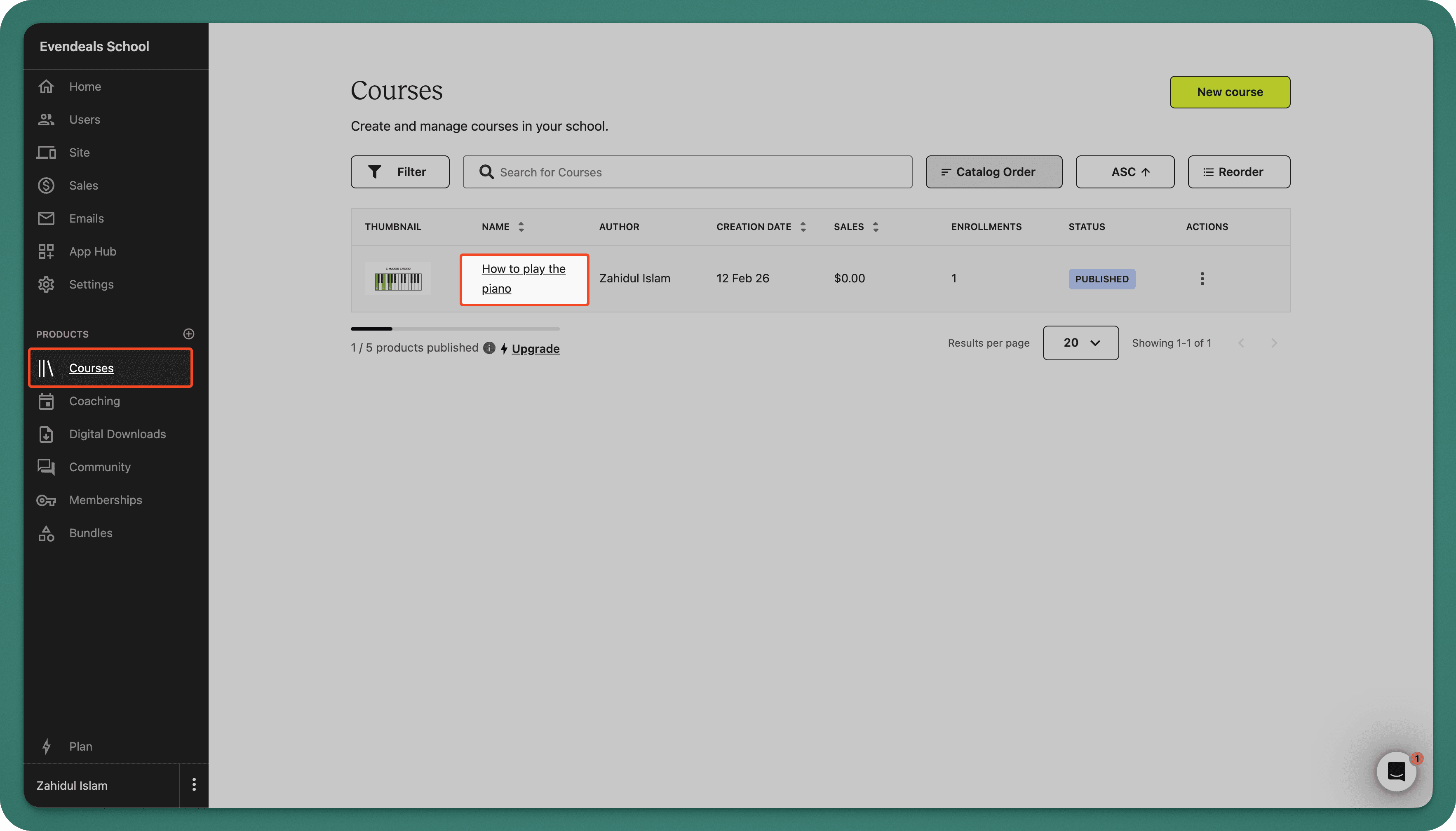The height and width of the screenshot is (831, 1456).
Task: Switch to the Courses section
Action: tap(92, 368)
